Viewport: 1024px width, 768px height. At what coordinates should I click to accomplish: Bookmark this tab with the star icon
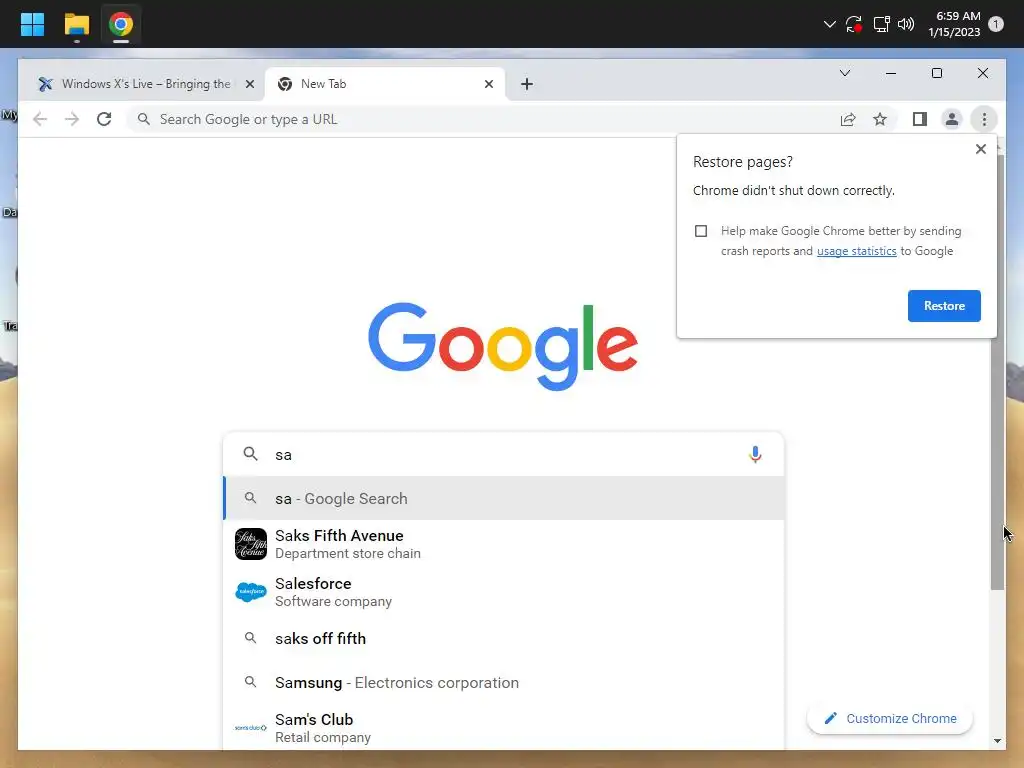880,119
